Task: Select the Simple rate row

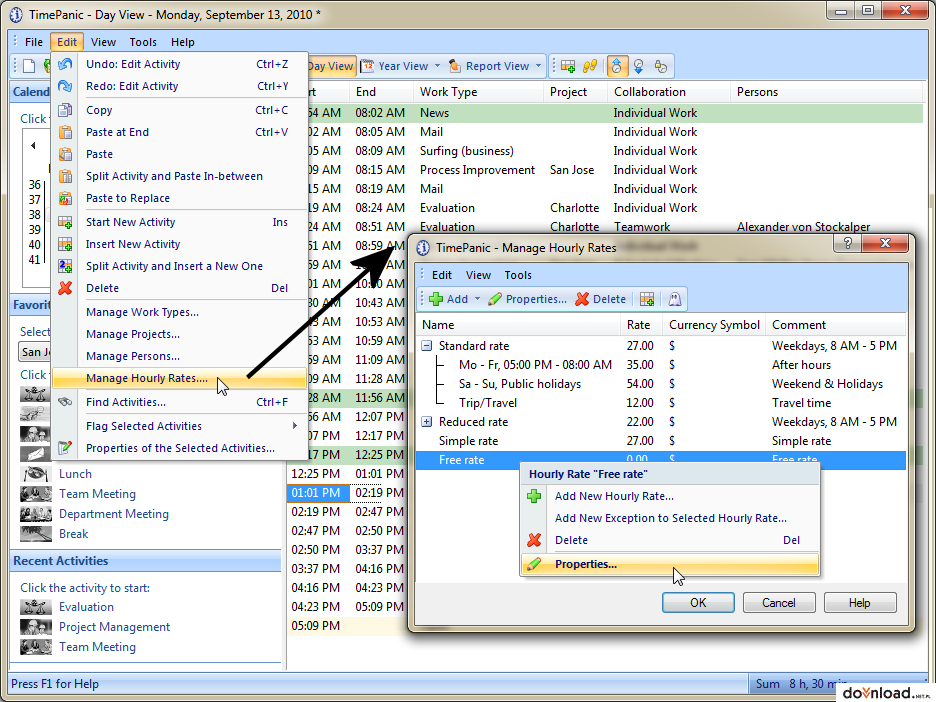Action: [x=660, y=441]
